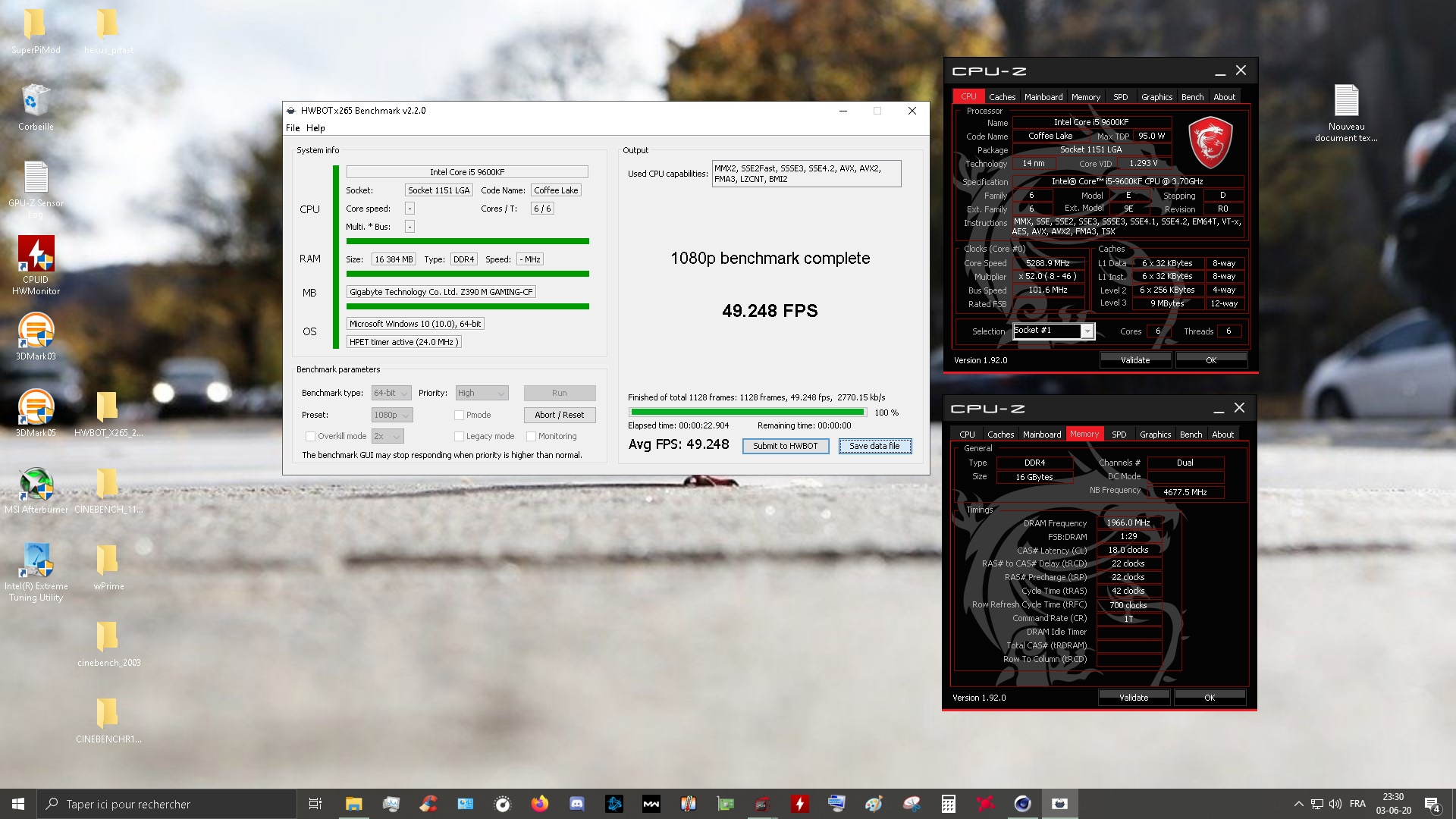
Task: Launch CPUID HWMonitor shortcut
Action: point(36,265)
